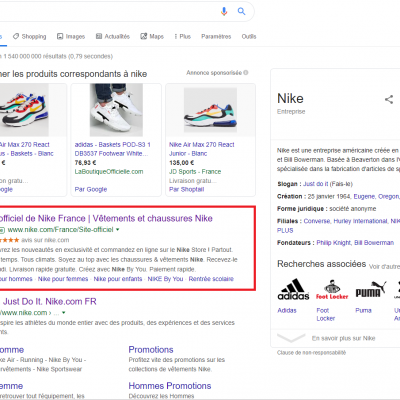The image size is (400, 400).
Task: Click Voir d'autres link next to Recherches associées
Action: point(384,266)
